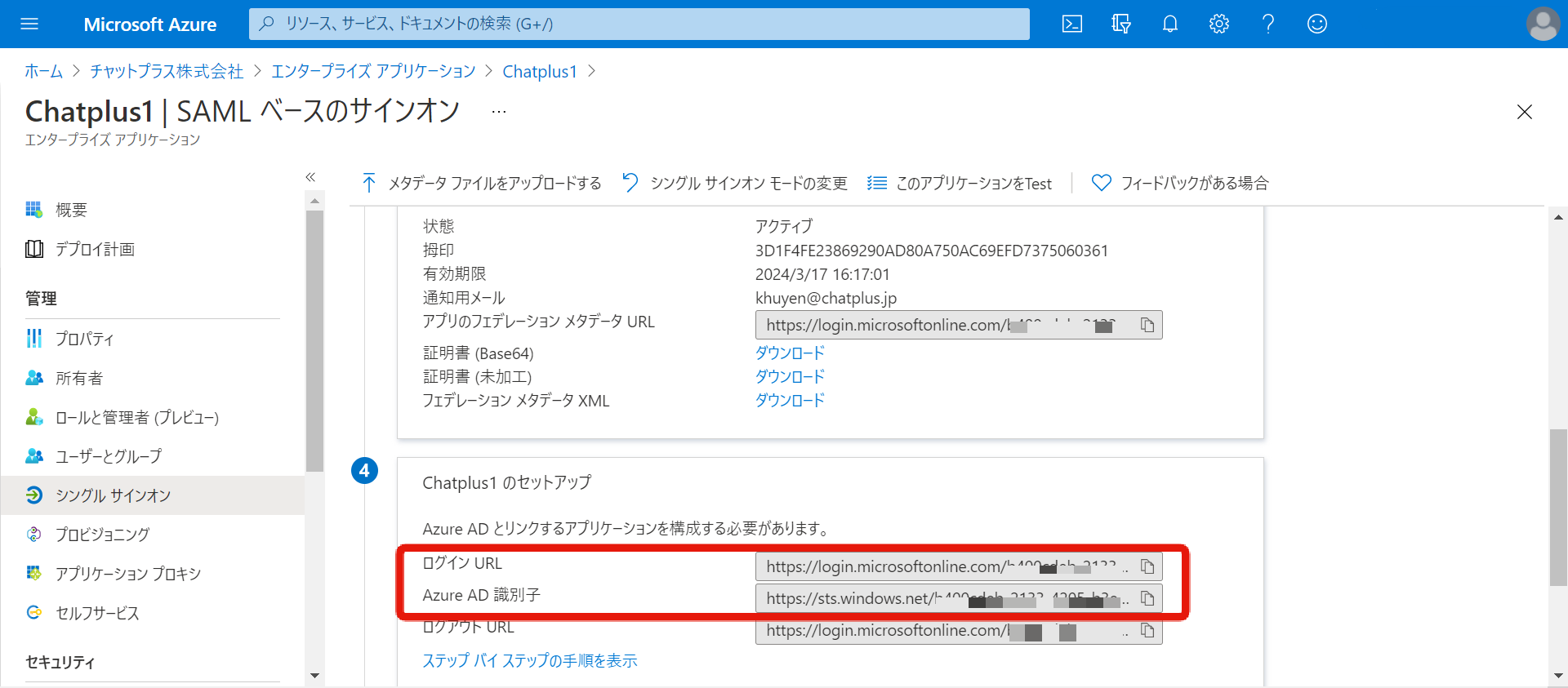Copy the ログイン URL value
The image size is (1568, 688).
point(1147,566)
